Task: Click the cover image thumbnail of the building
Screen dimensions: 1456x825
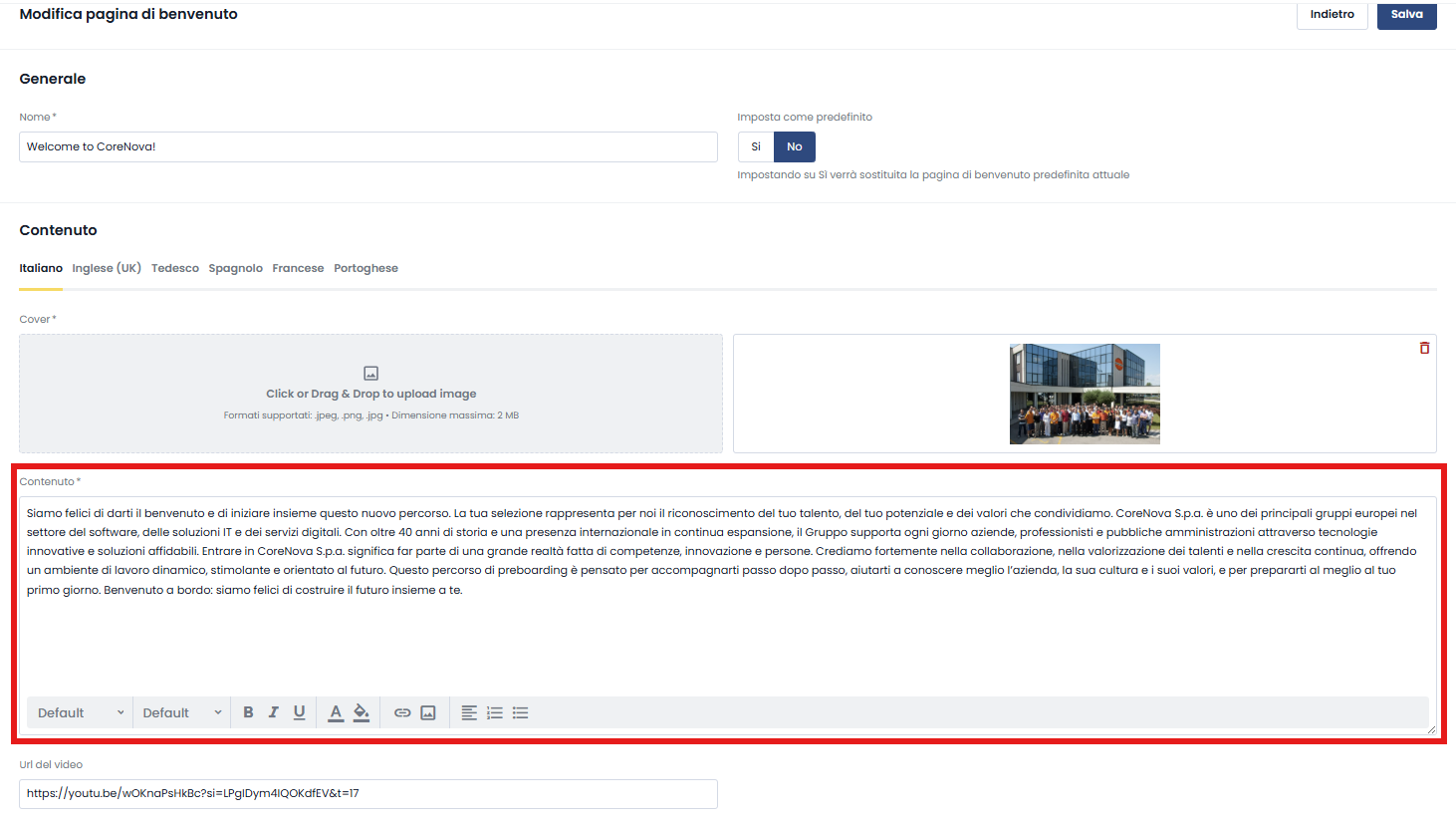Action: tap(1085, 394)
